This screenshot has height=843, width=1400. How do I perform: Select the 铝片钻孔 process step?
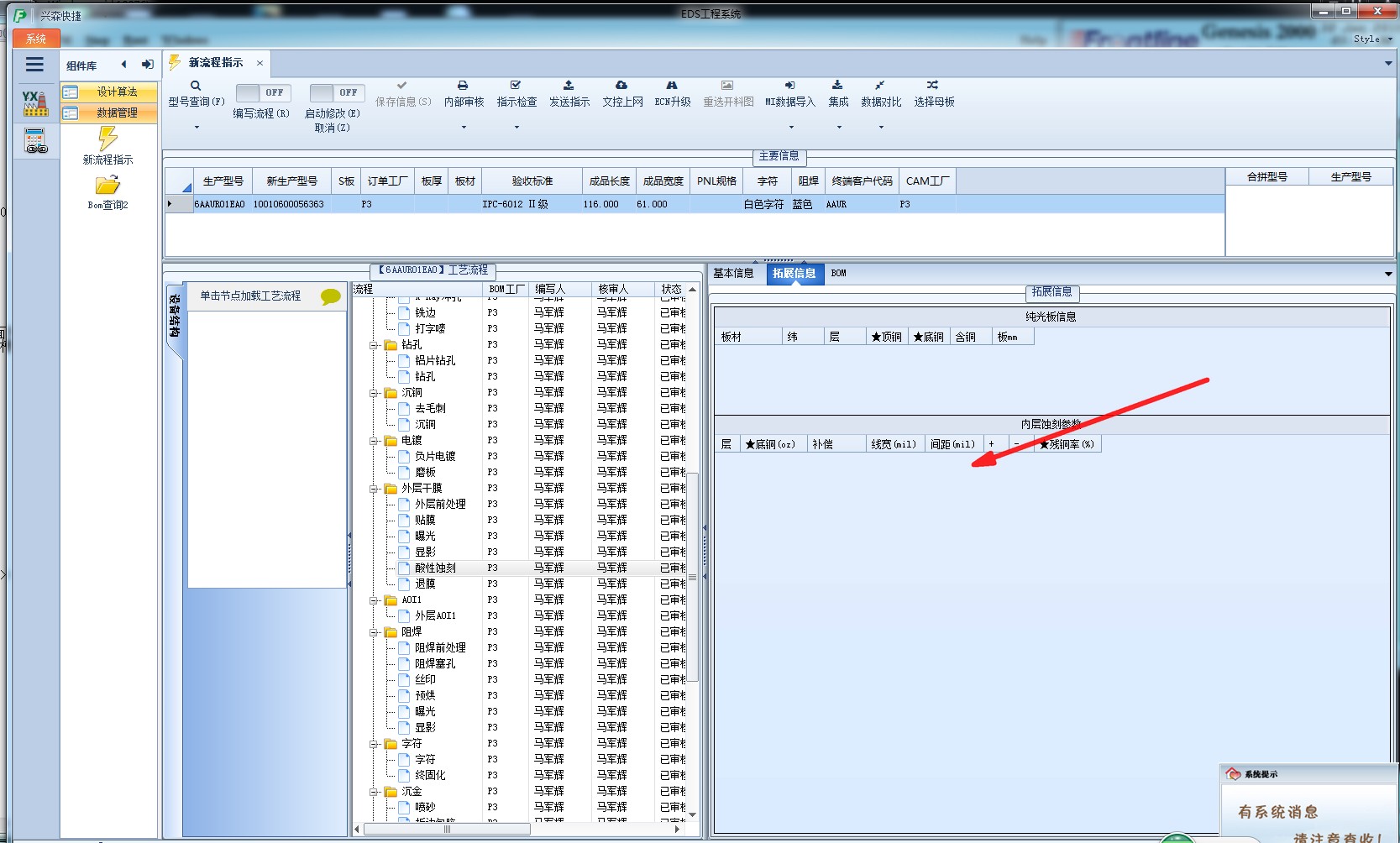click(435, 361)
